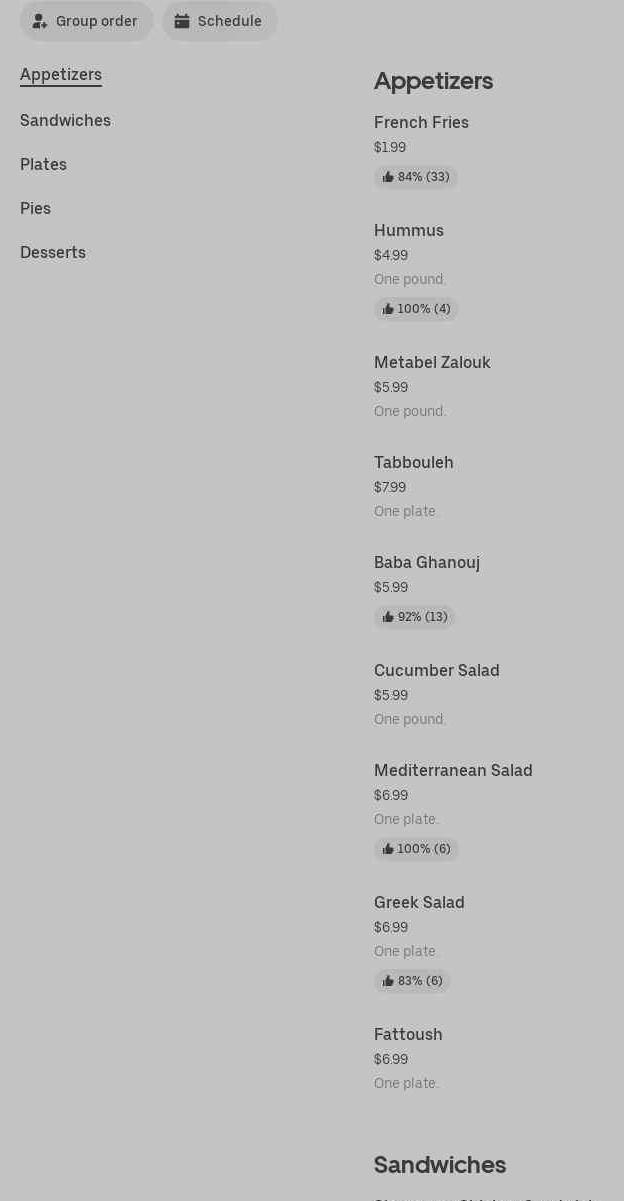624x1201 pixels.
Task: Click the Hummus item name
Action: (x=409, y=231)
